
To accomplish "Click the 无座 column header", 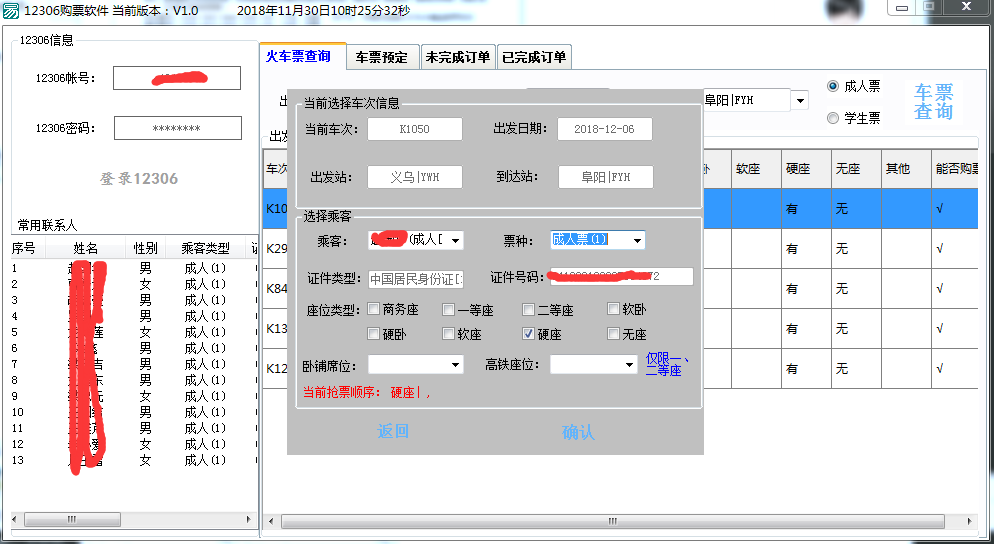I will pos(856,169).
